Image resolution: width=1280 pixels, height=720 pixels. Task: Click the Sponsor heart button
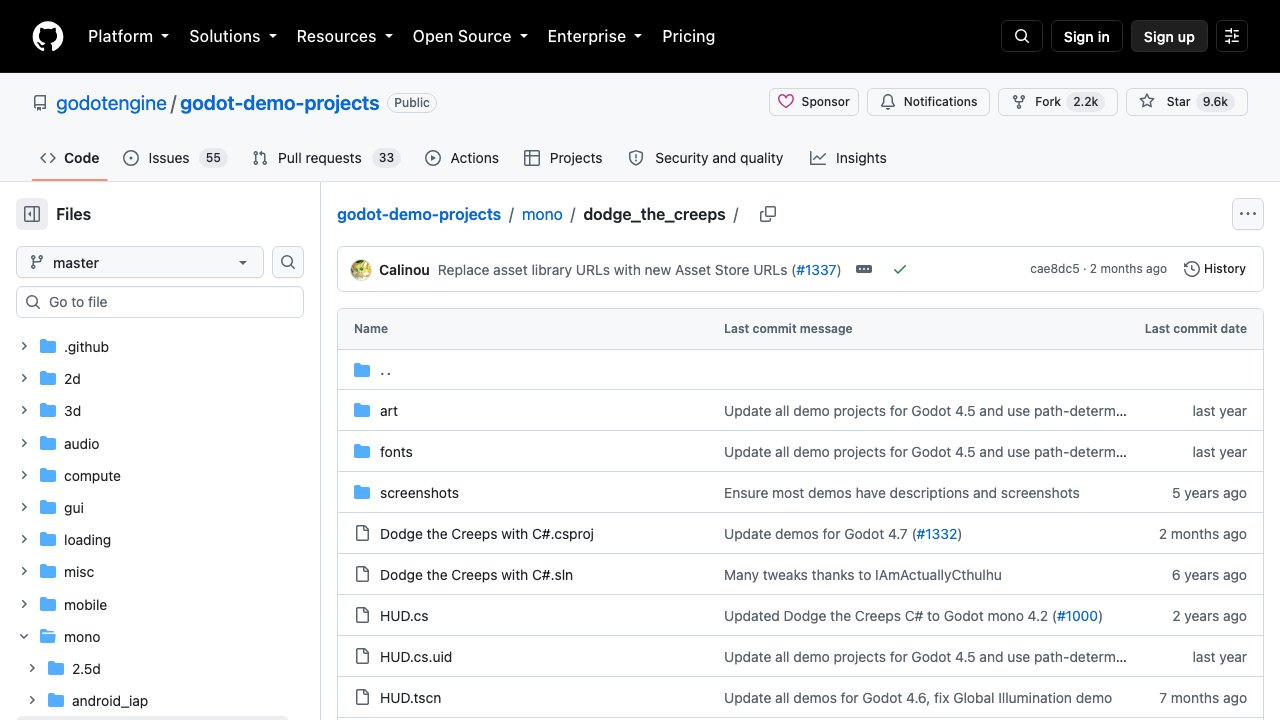[x=814, y=102]
